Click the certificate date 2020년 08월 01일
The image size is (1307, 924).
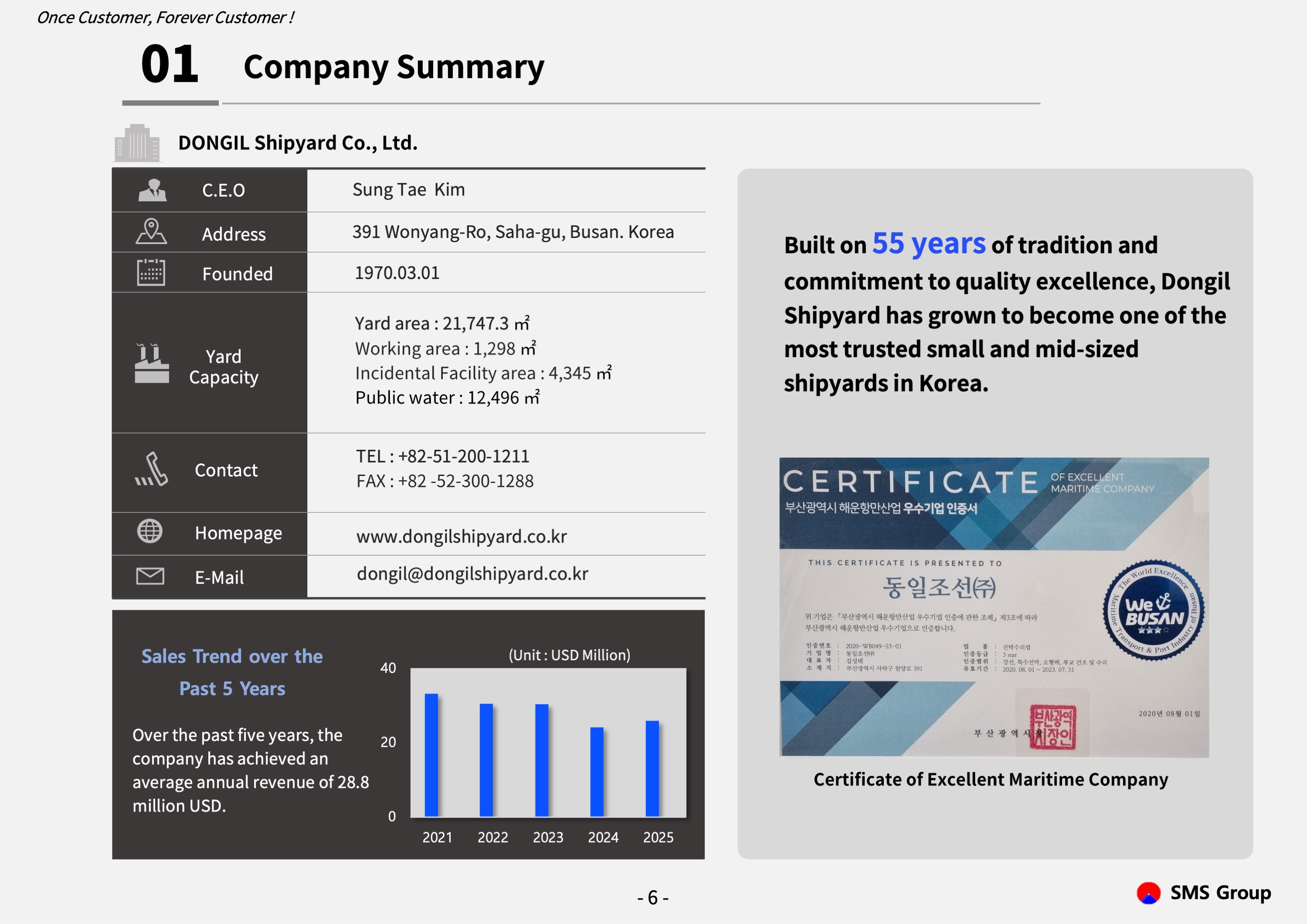1169,713
